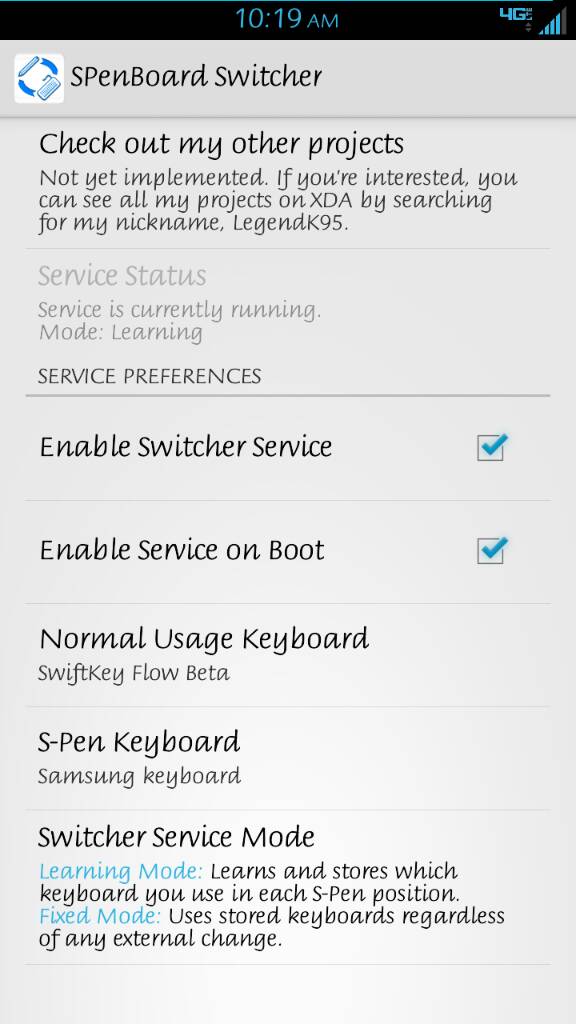Click the blue Fixed Mode text
This screenshot has height=1024, width=576.
pyautogui.click(x=100, y=916)
